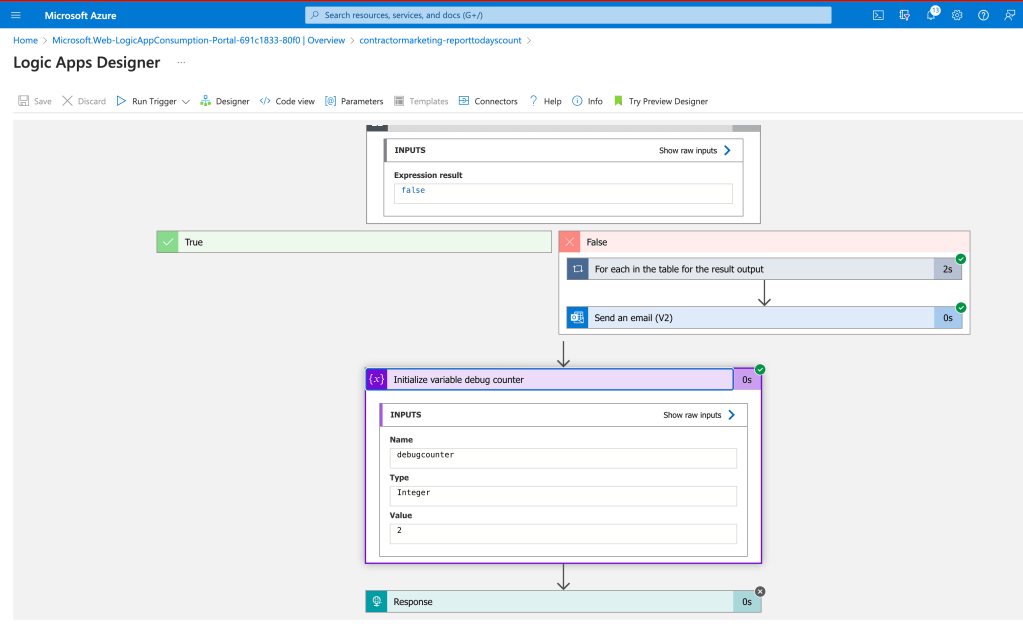This screenshot has width=1023, height=633.
Task: Open the Cloud Shell icon
Action: point(878,15)
